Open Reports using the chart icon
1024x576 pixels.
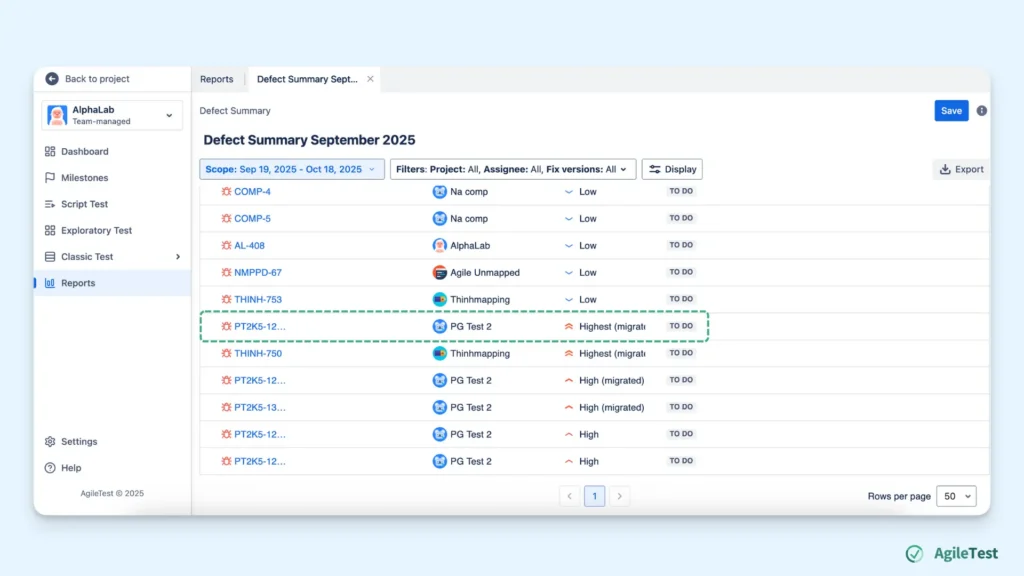pos(50,283)
